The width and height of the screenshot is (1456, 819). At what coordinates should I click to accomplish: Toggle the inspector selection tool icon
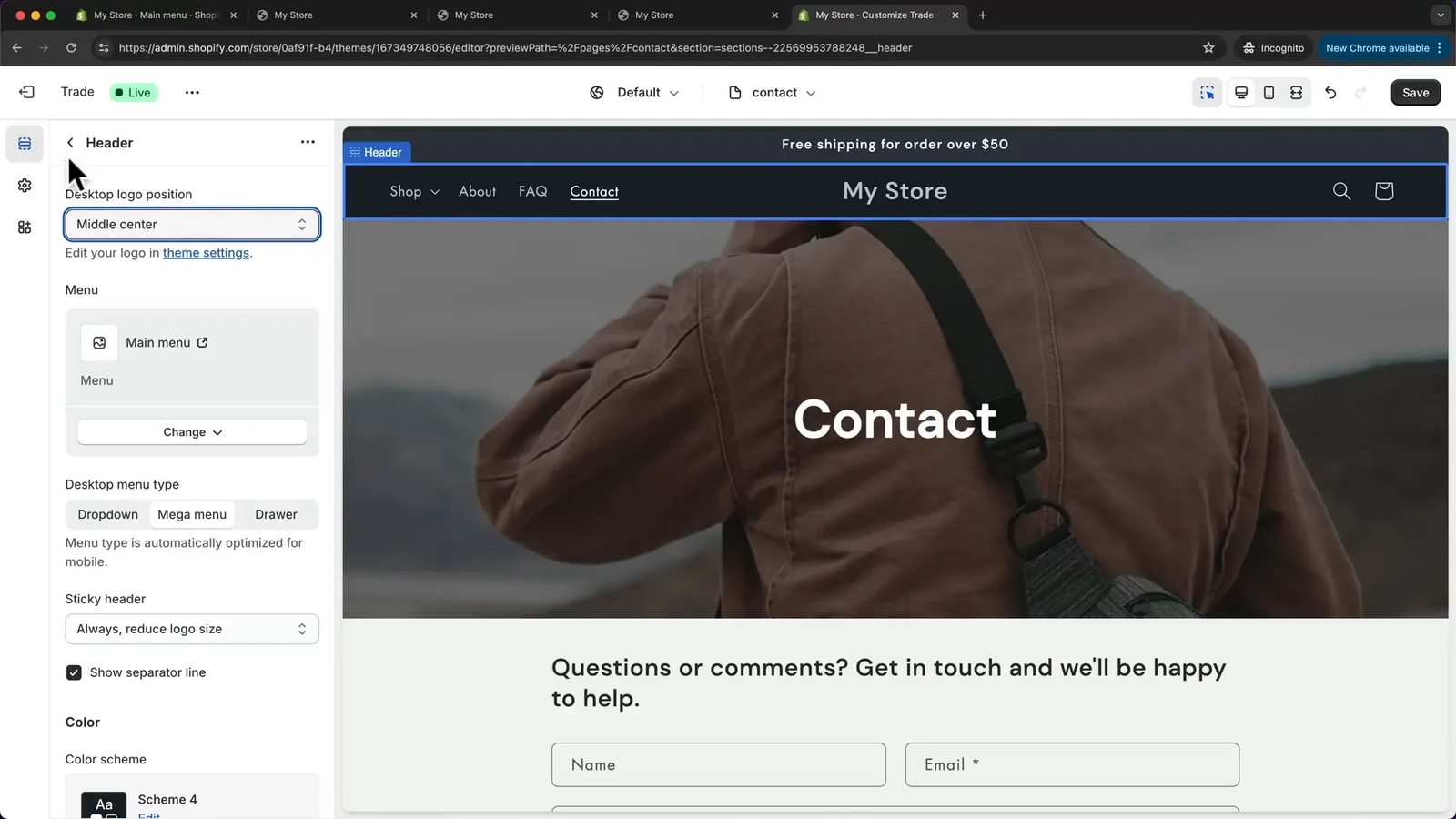[x=1208, y=93]
